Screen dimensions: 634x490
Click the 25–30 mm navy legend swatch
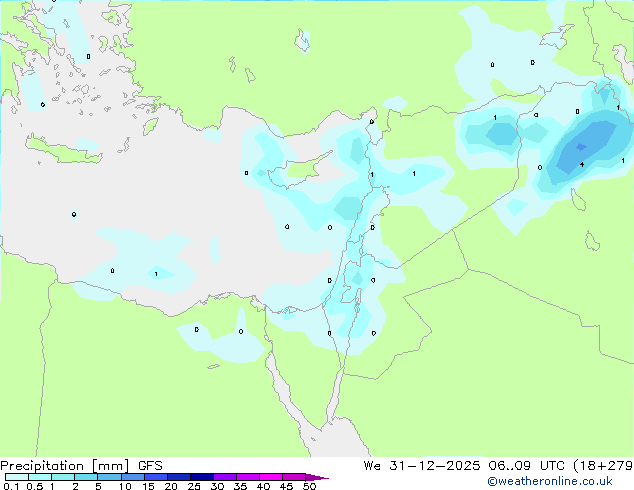tap(201, 477)
